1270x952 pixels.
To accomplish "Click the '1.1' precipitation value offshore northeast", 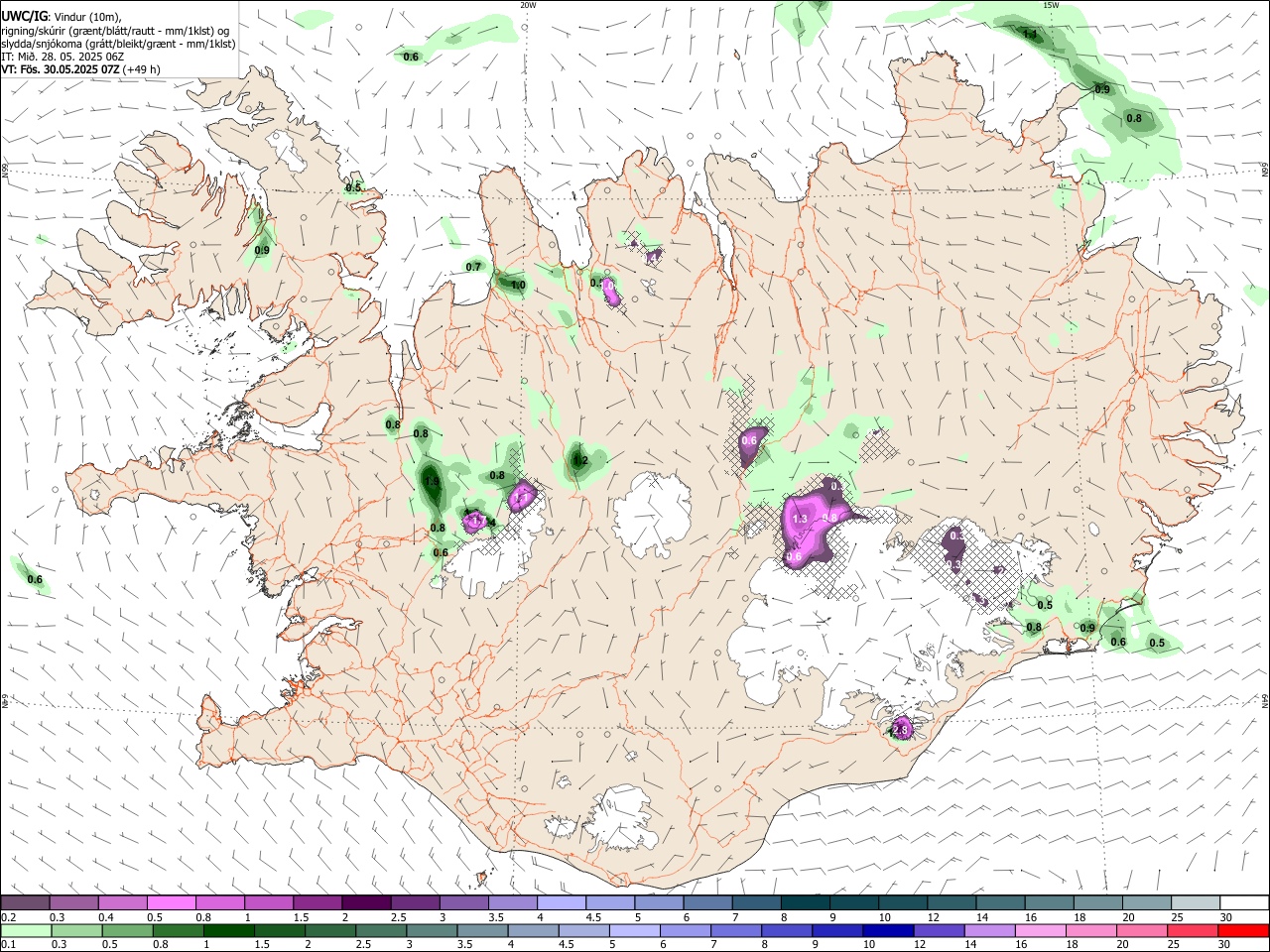I will coord(1030,35).
